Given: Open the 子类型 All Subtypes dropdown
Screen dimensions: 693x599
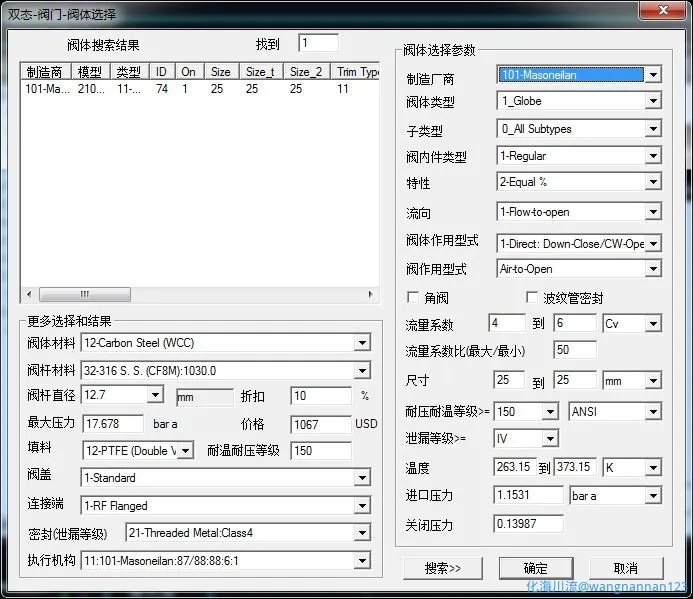Looking at the screenshot, I should tap(653, 129).
